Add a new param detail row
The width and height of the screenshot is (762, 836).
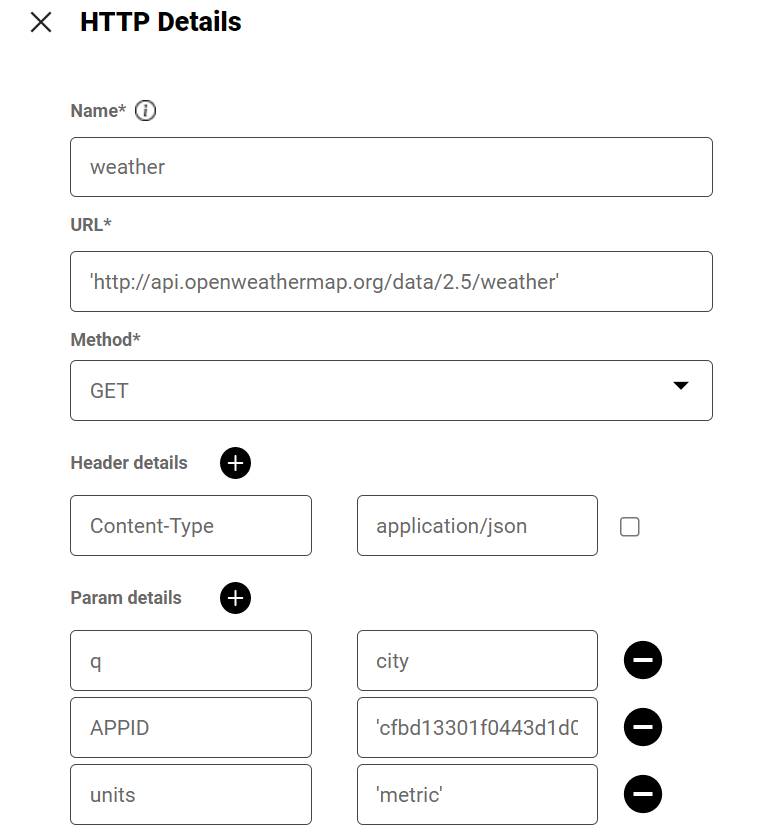coord(235,598)
